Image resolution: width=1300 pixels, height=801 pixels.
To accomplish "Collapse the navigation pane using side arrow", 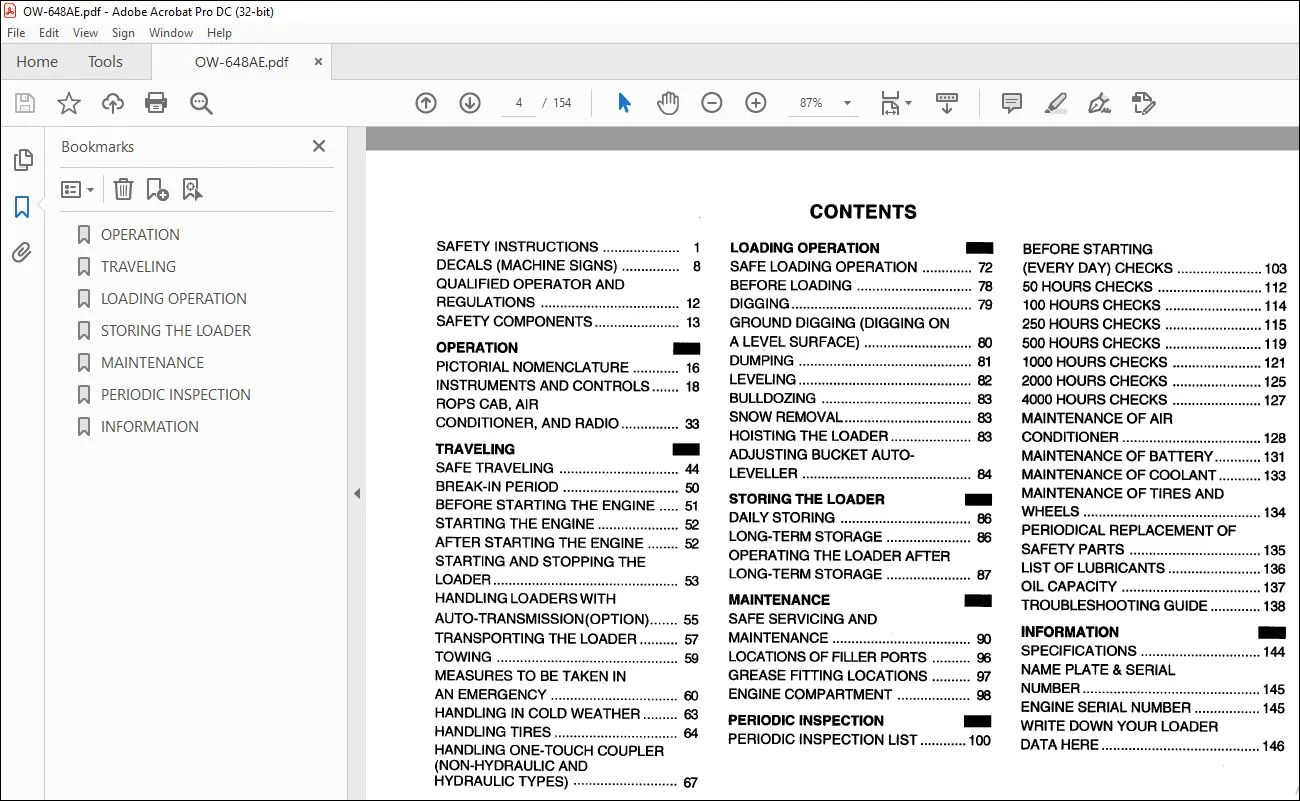I will point(357,493).
